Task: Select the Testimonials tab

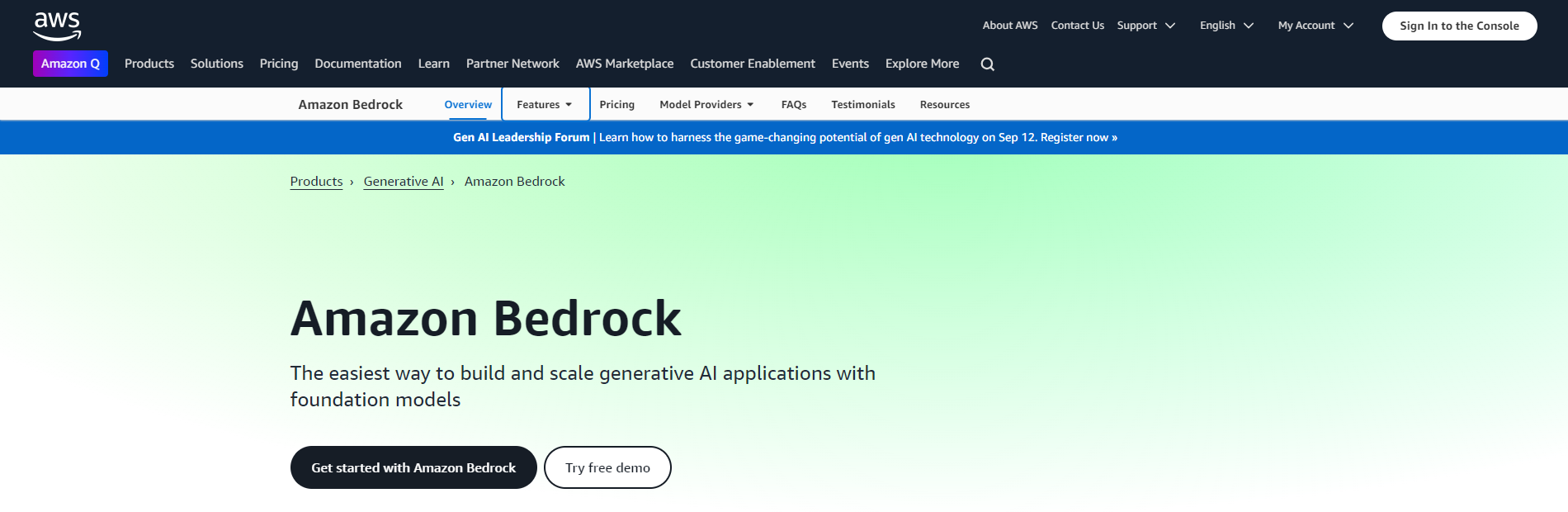Action: (863, 105)
